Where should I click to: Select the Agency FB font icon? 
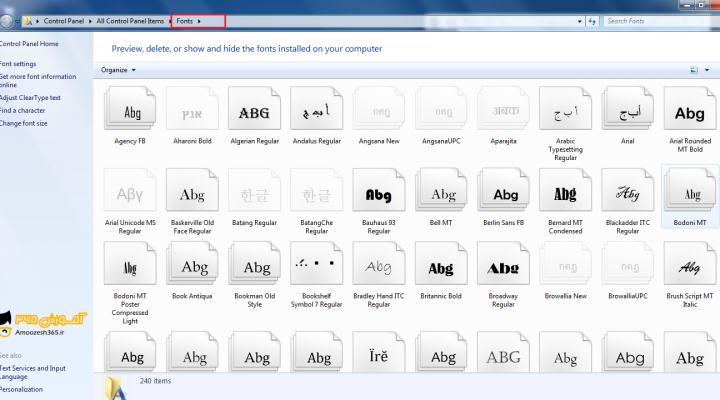pyautogui.click(x=130, y=108)
